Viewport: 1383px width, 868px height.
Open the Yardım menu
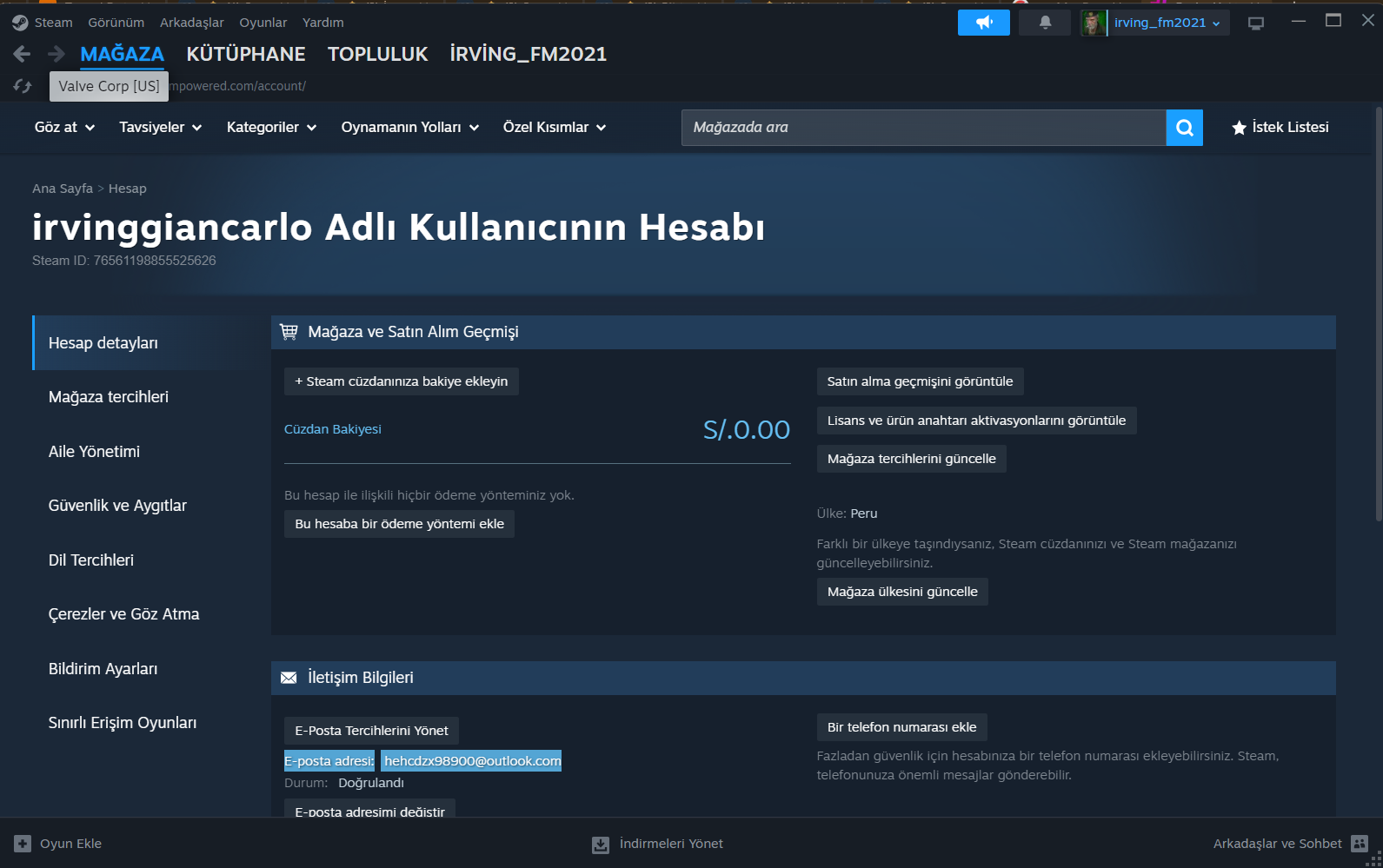(323, 23)
